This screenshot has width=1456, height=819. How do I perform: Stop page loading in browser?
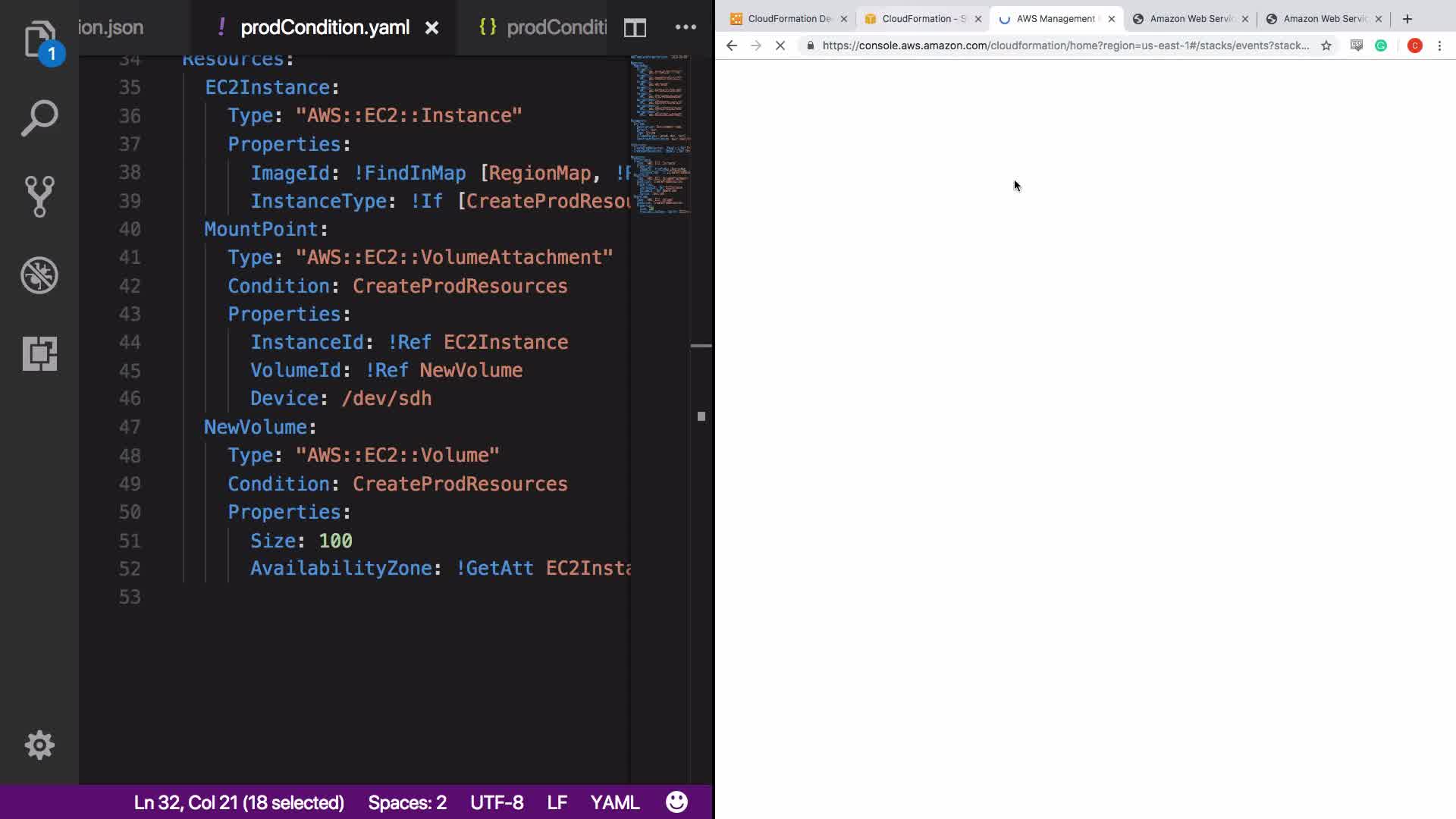(780, 45)
